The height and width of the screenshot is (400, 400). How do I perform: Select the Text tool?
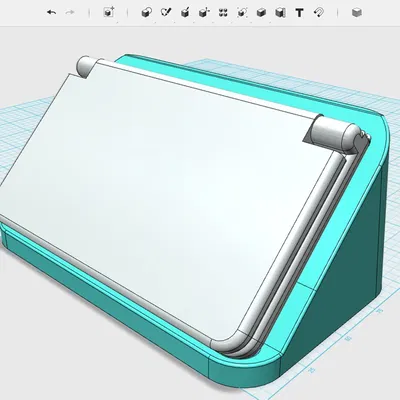click(x=299, y=13)
